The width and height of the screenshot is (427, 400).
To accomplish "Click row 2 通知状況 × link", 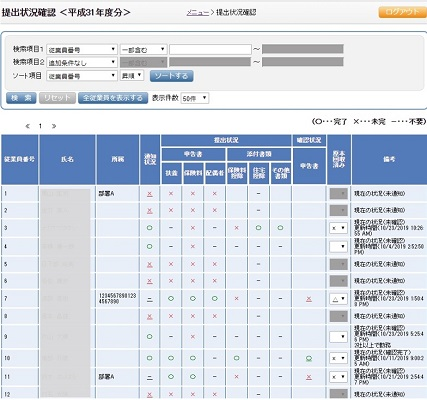I will [x=150, y=211].
